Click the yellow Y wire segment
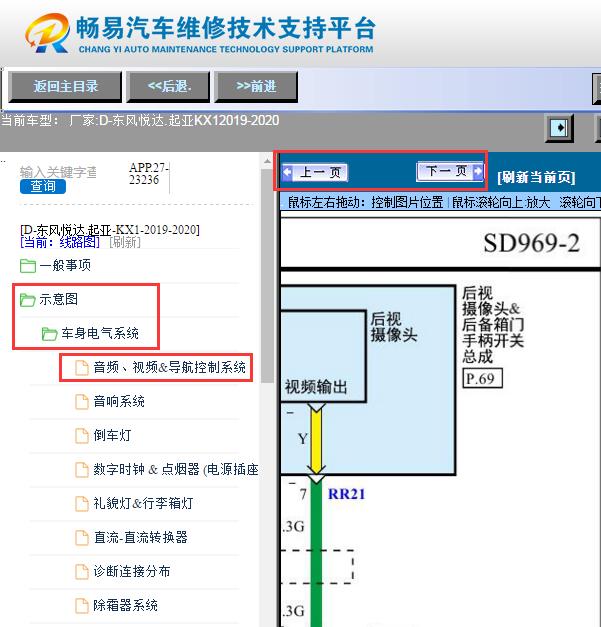Screen dimensions: 601x627 pos(316,439)
